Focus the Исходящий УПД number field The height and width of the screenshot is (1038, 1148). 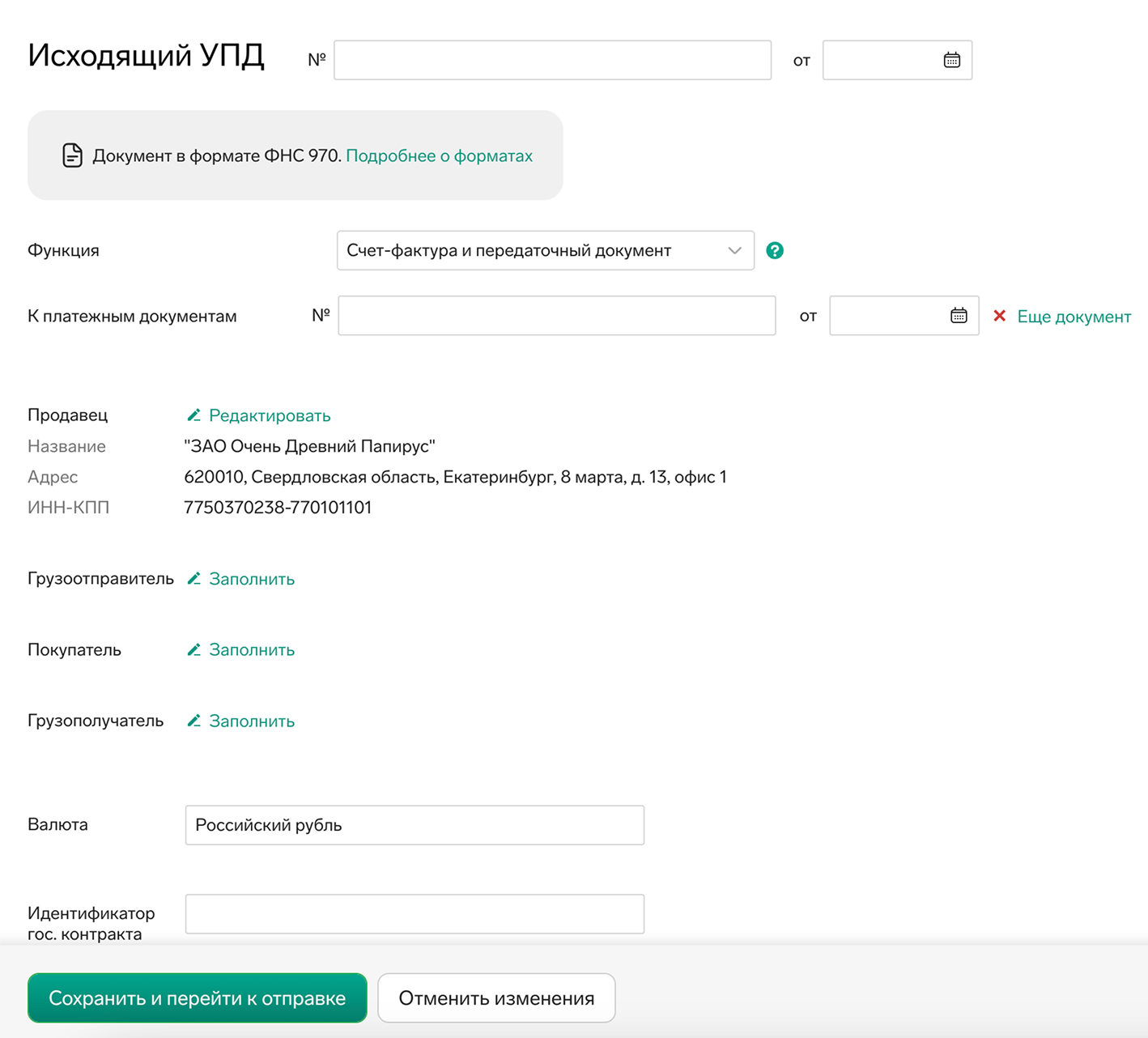point(552,60)
